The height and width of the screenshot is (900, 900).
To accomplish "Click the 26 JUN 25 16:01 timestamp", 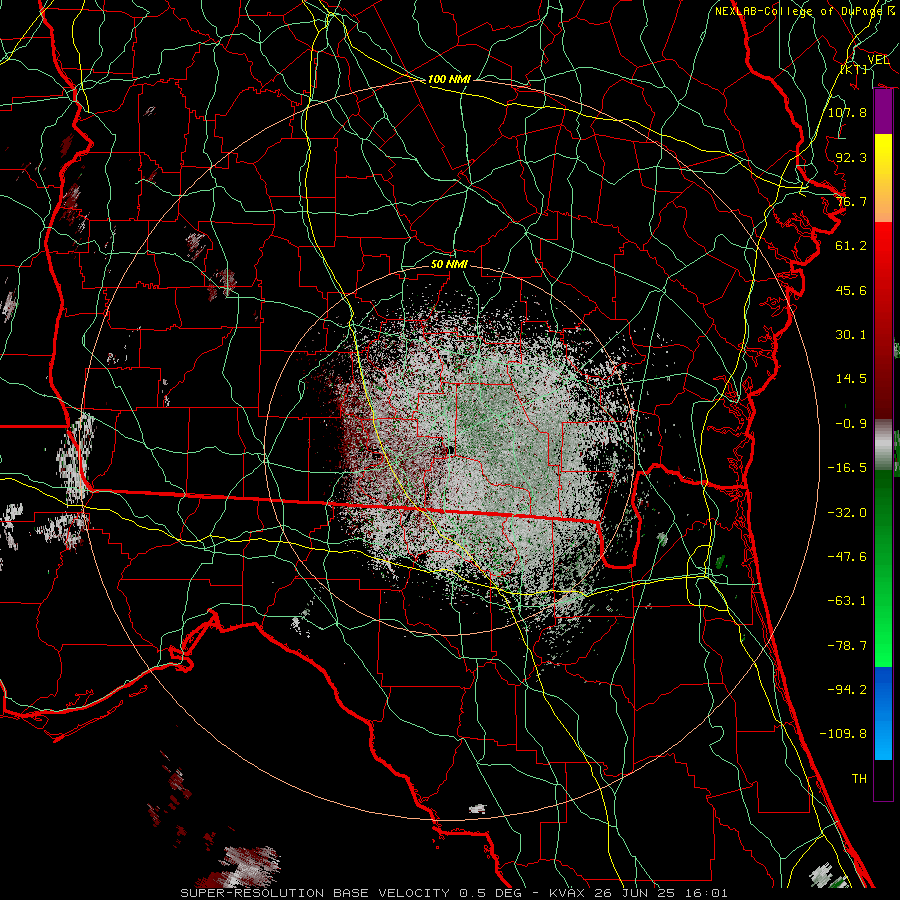I will point(662,893).
